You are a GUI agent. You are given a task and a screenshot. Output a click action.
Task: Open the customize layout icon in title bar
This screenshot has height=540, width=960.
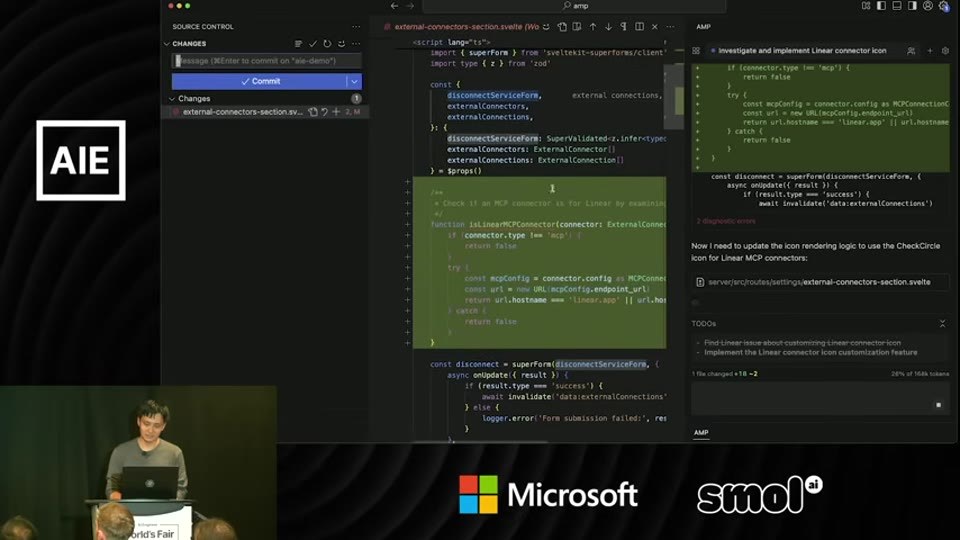click(x=866, y=6)
